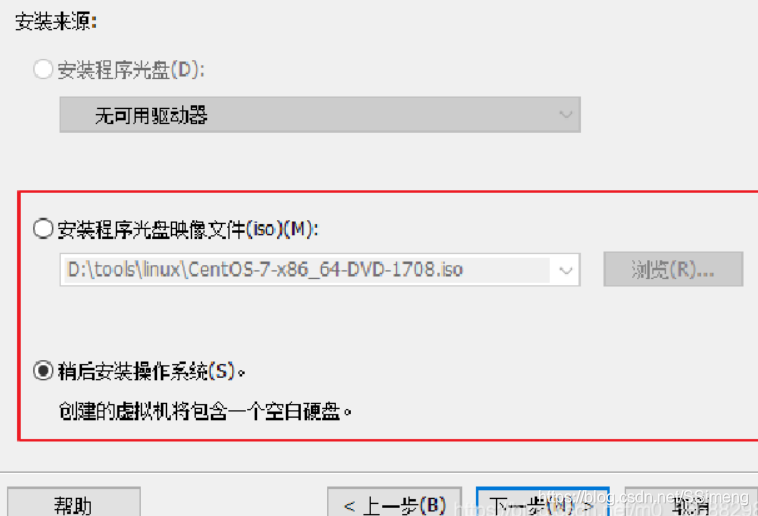Proceed with the 下一步(N) button
Image resolution: width=758 pixels, height=516 pixels.
(542, 502)
